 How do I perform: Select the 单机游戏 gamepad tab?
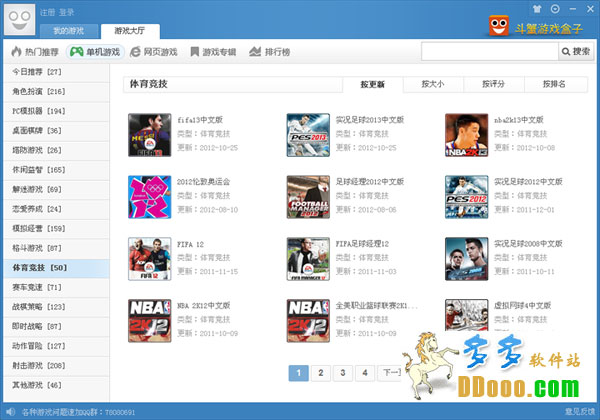point(96,52)
